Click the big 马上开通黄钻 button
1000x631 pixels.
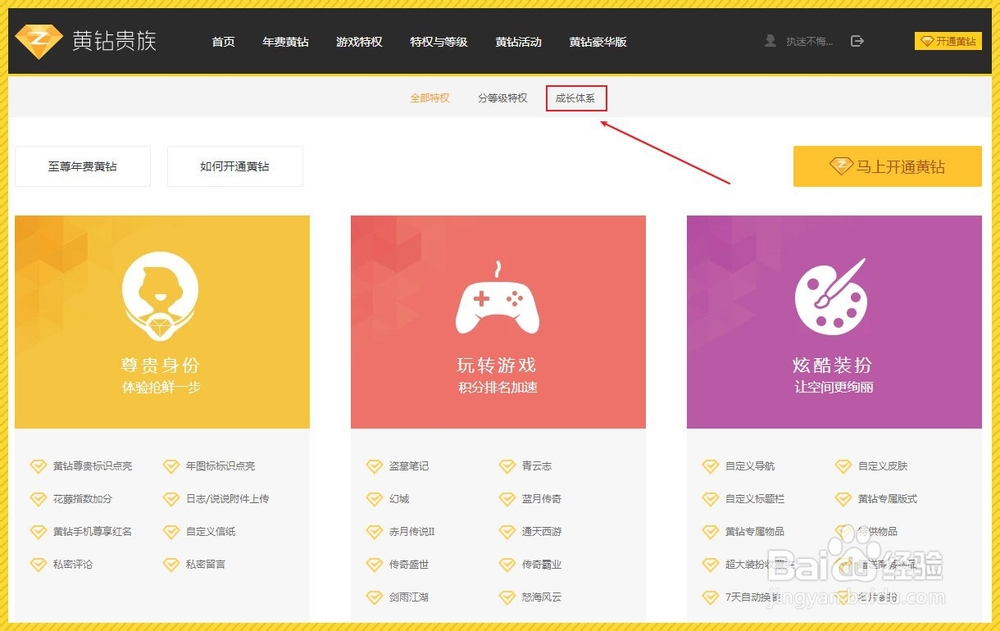pos(887,167)
